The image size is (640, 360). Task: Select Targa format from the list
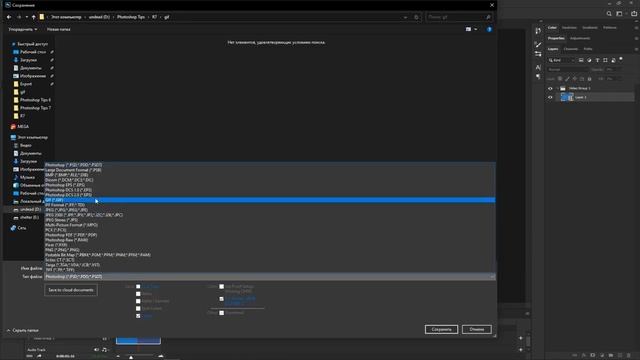coord(270,265)
